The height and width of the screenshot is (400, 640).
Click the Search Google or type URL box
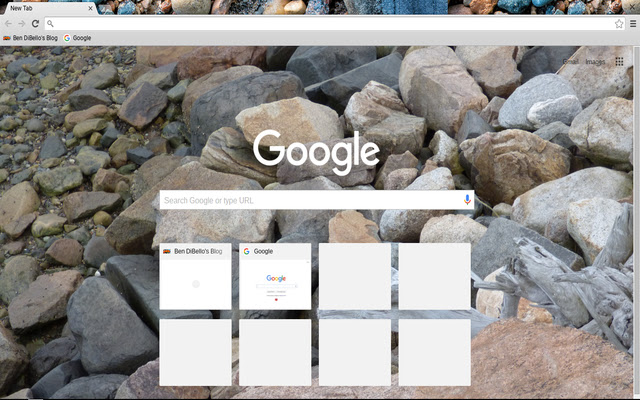[317, 200]
